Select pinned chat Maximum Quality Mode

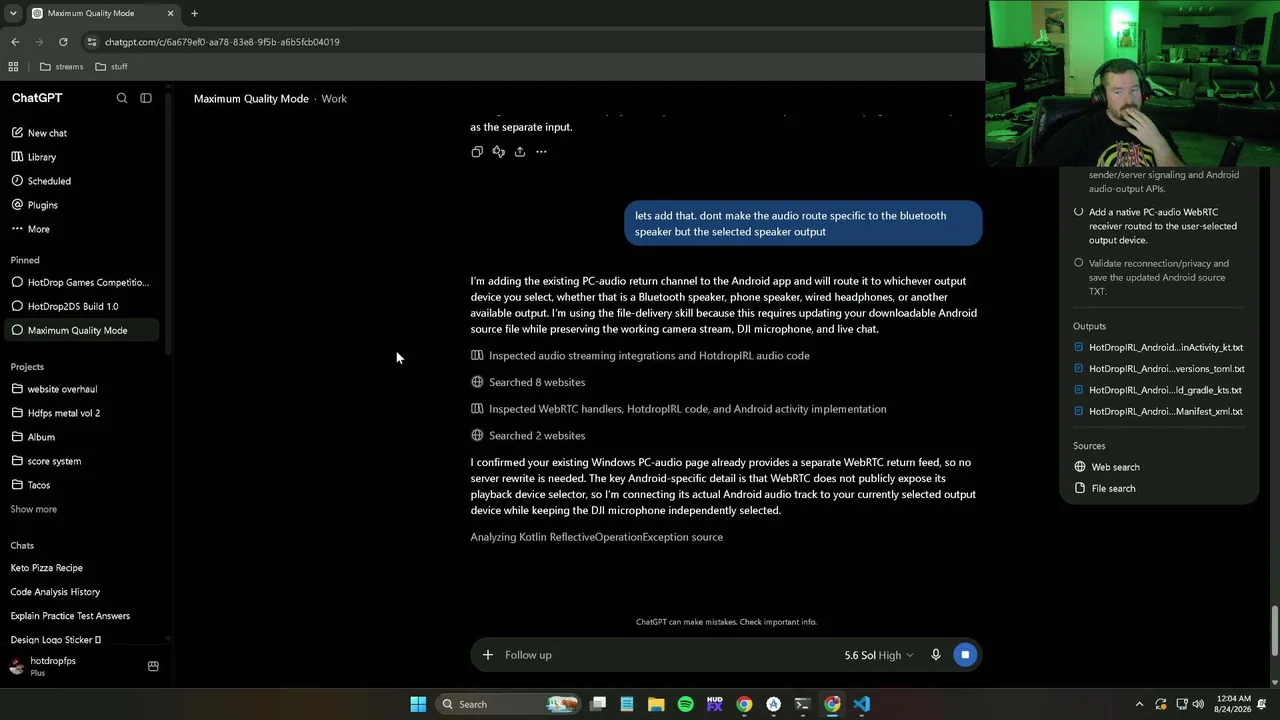point(80,330)
